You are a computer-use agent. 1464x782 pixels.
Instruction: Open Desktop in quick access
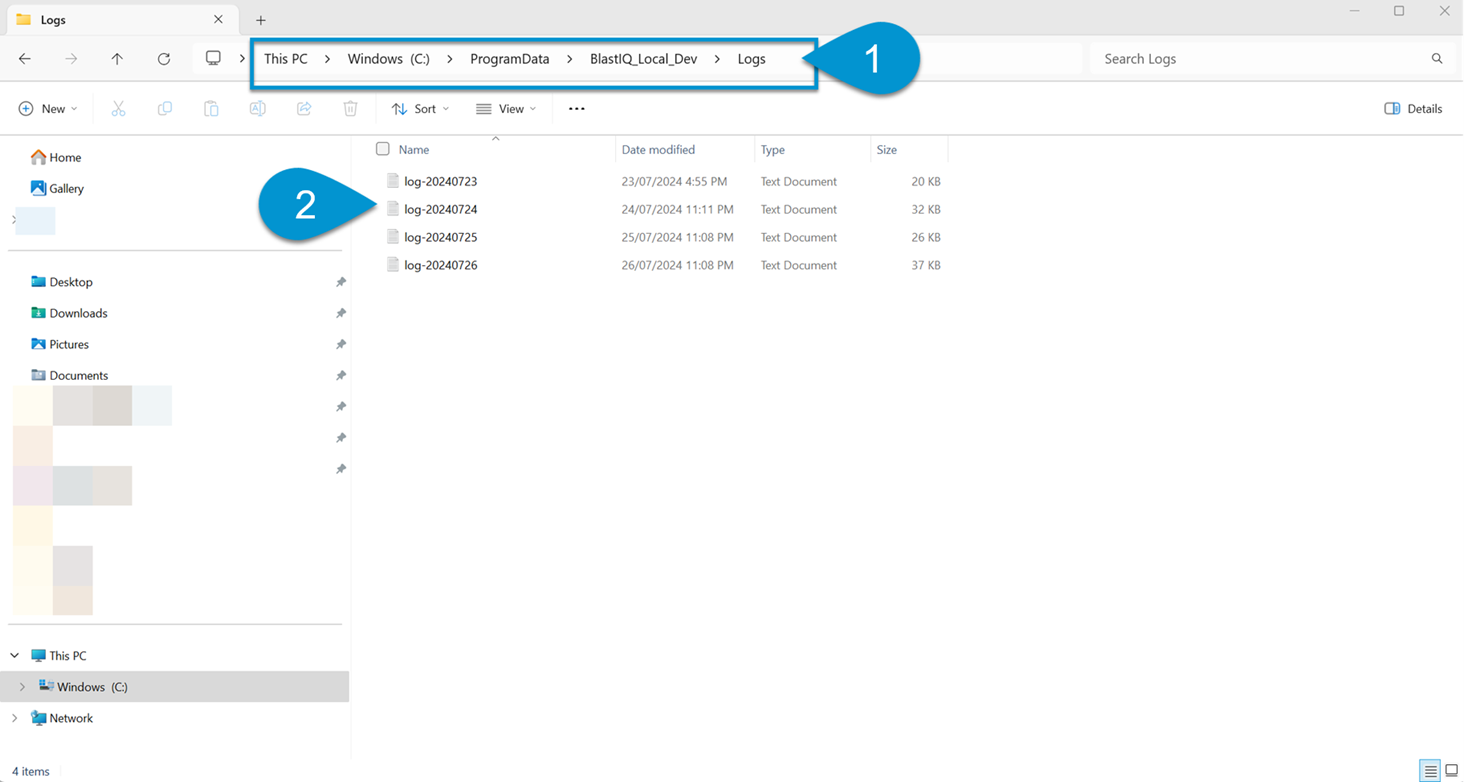[x=61, y=282]
